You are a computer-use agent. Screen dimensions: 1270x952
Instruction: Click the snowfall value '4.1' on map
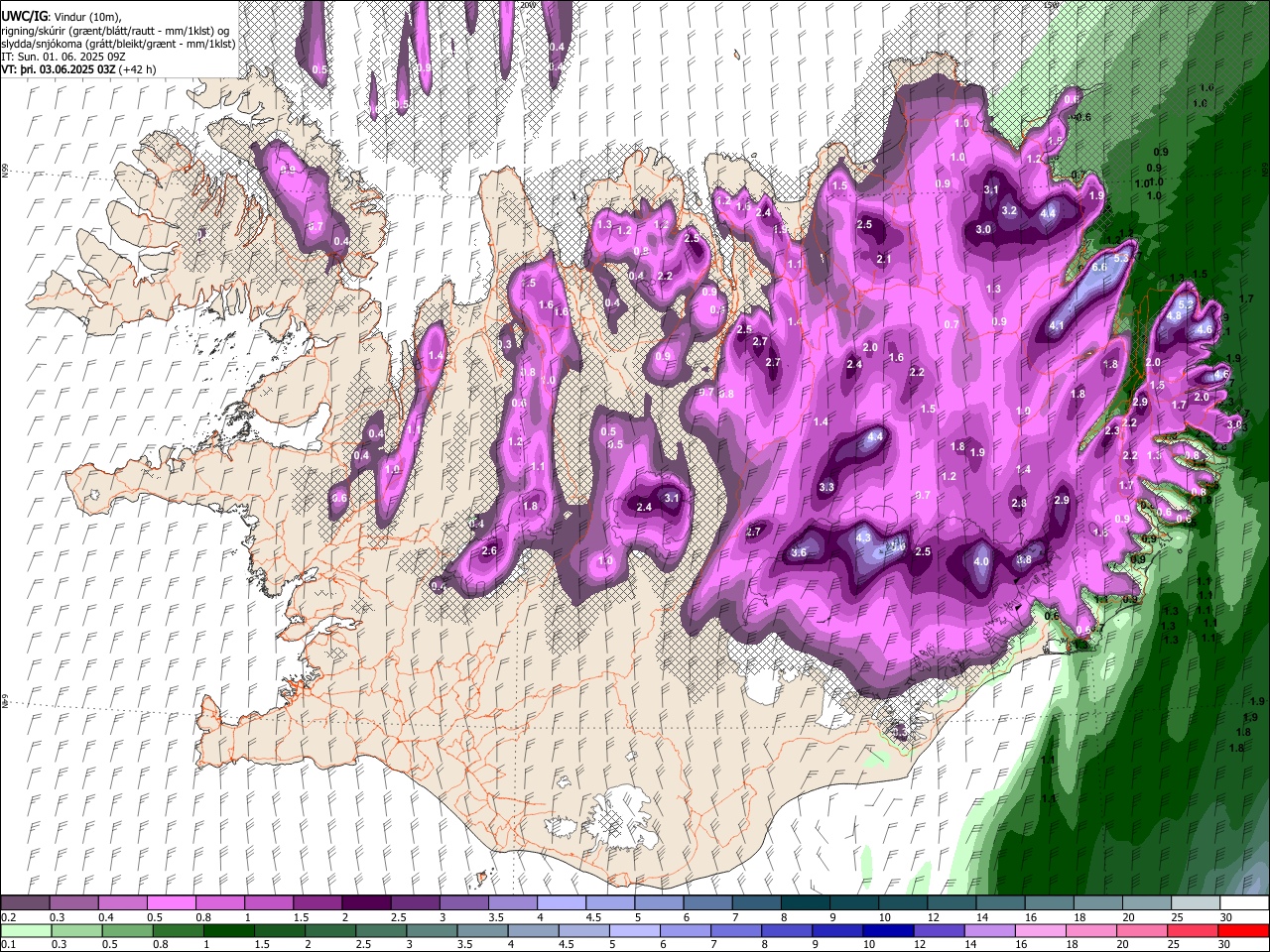(1057, 325)
